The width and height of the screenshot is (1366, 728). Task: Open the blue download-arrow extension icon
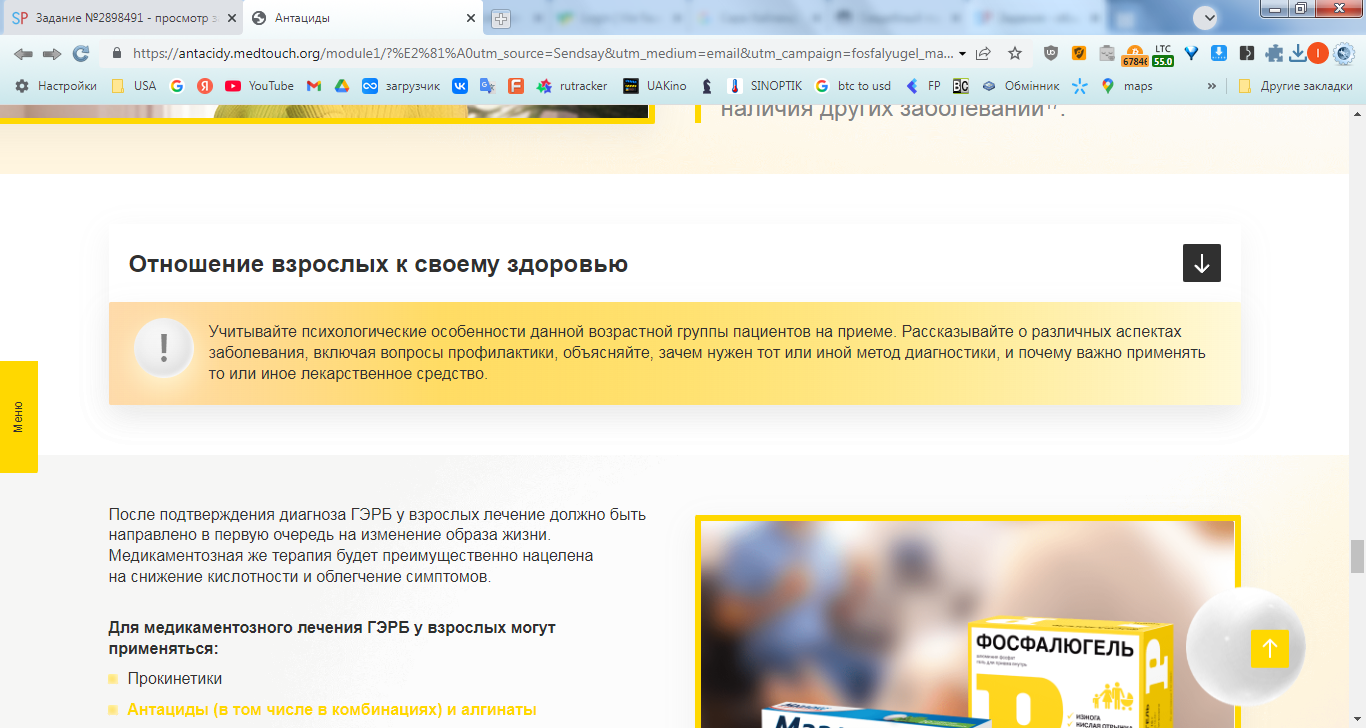(x=1219, y=53)
